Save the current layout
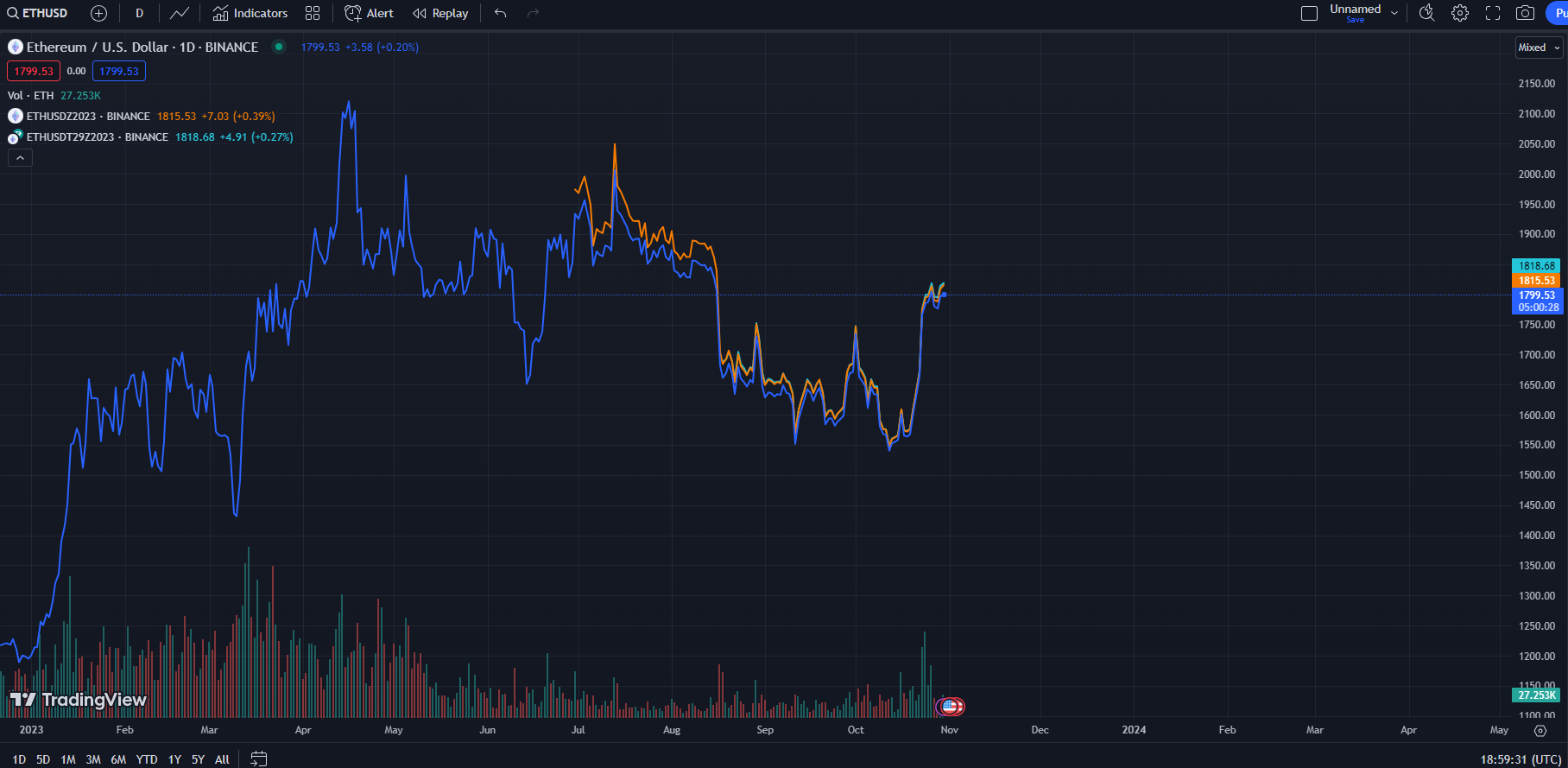 1356,18
